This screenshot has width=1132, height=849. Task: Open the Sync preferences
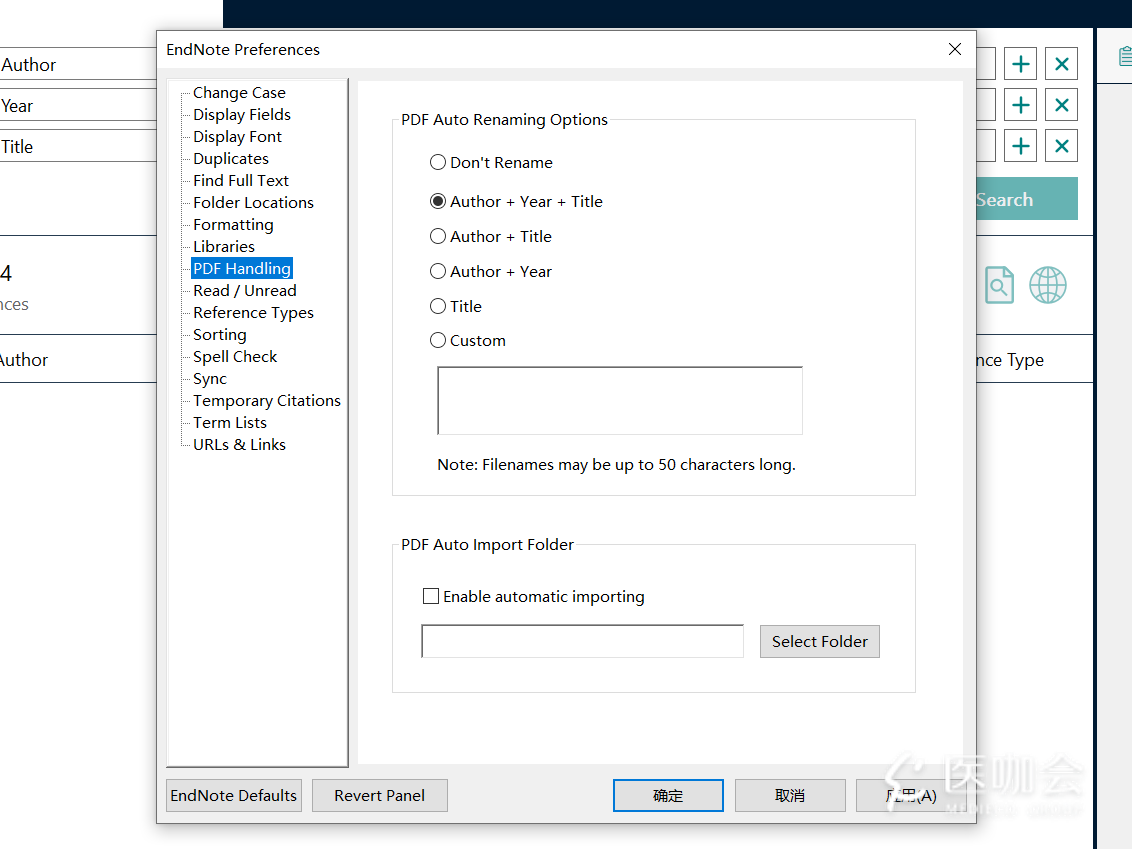click(209, 379)
